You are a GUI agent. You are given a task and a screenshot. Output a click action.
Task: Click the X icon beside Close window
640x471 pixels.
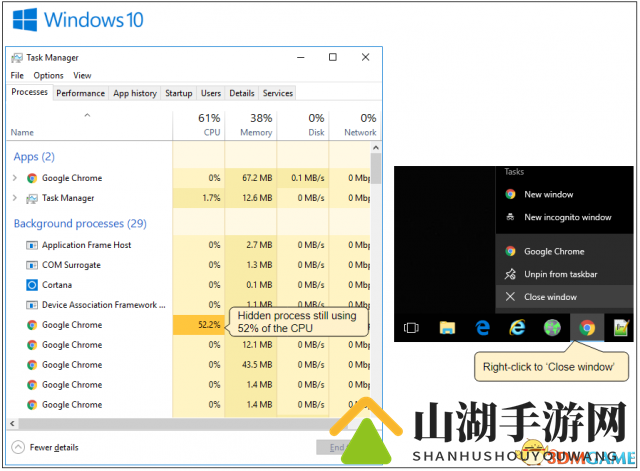510,297
